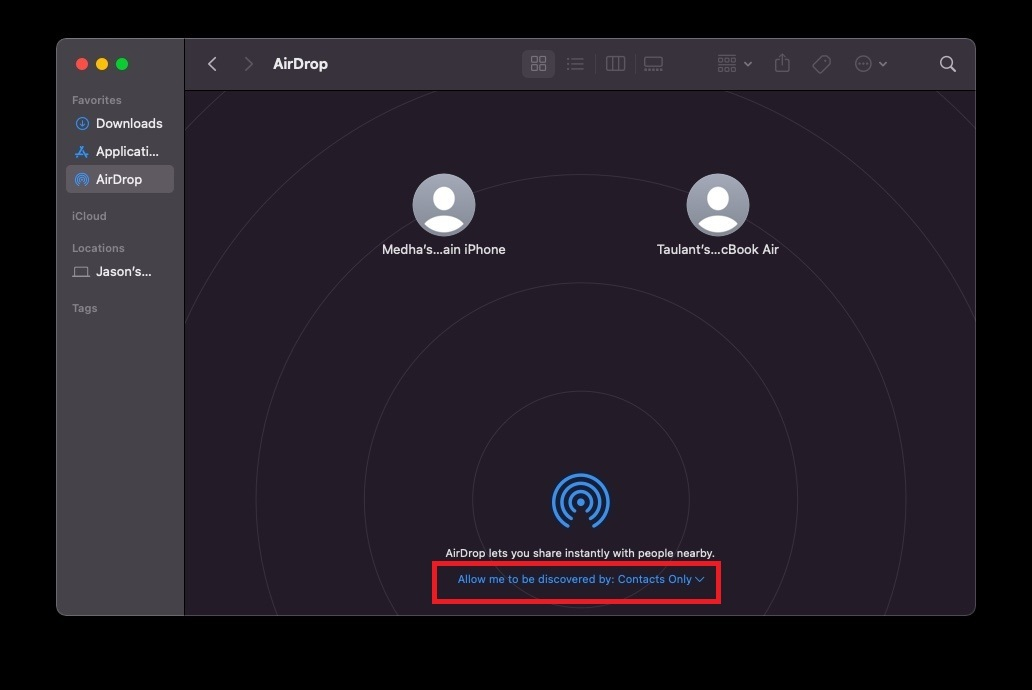This screenshot has width=1032, height=690.
Task: Click the laptop icon under Locations
Action: click(81, 272)
